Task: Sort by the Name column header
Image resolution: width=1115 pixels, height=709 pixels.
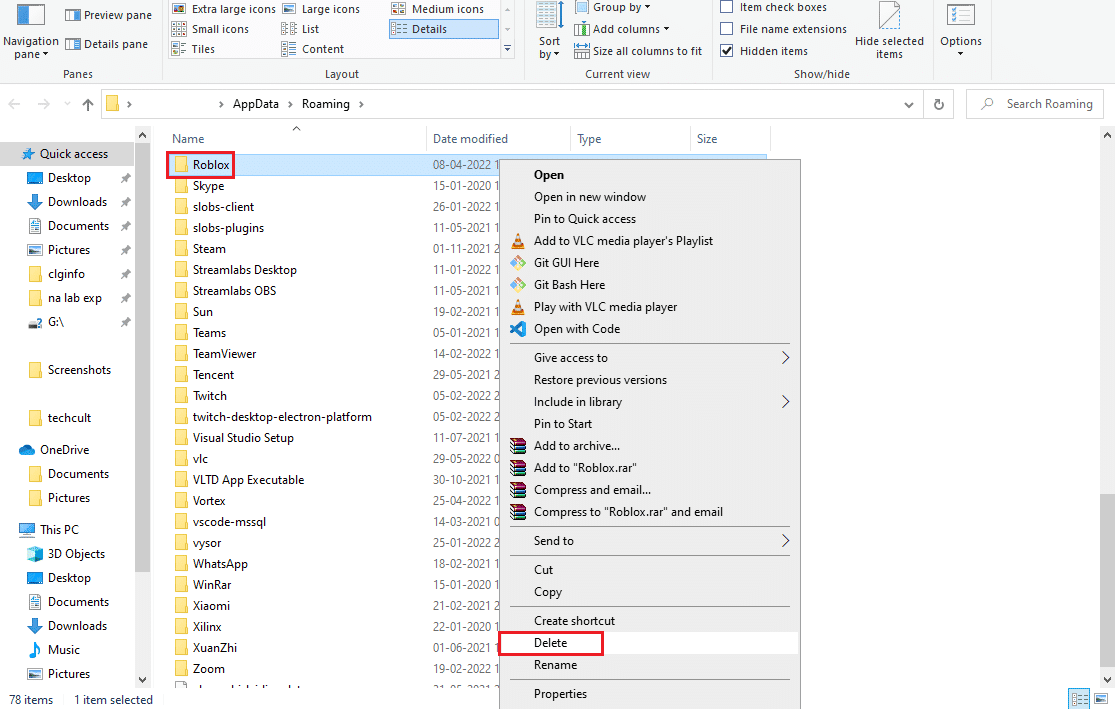Action: point(188,139)
